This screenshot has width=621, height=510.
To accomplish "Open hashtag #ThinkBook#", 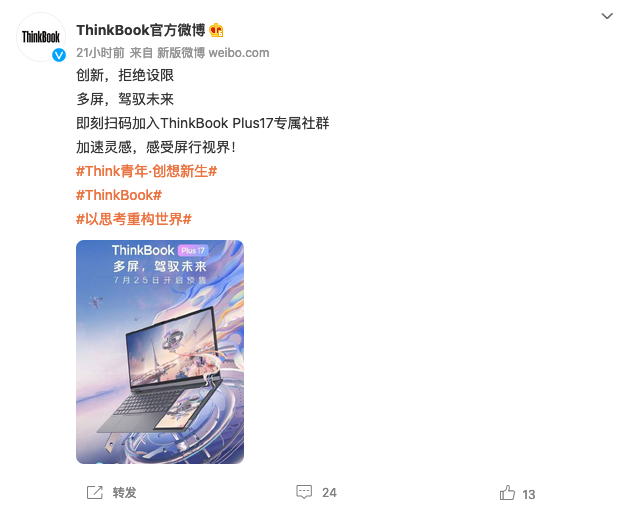I will point(119,195).
